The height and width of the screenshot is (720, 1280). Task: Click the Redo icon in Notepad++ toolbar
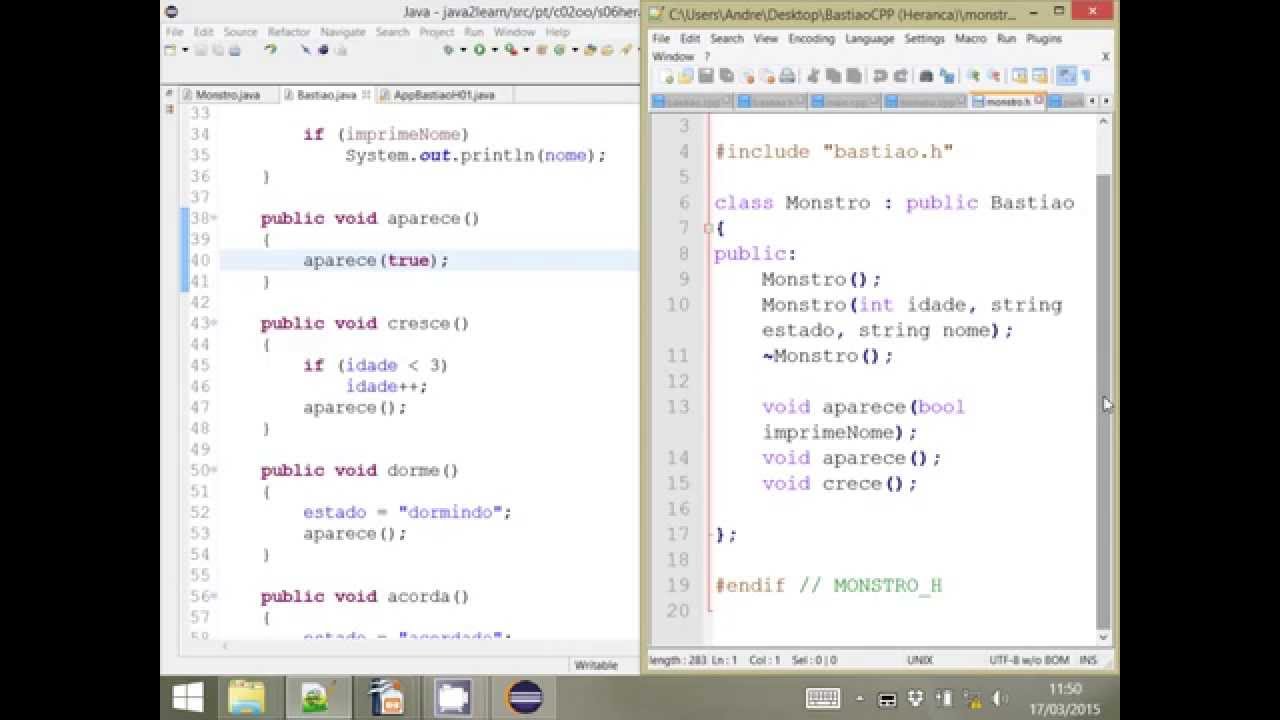(x=900, y=76)
